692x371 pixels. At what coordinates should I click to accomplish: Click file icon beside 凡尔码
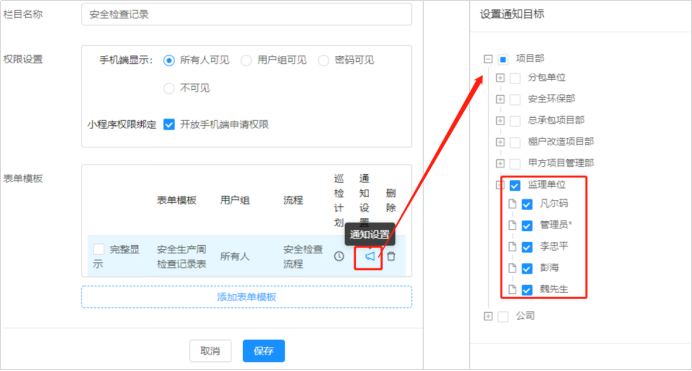click(512, 204)
